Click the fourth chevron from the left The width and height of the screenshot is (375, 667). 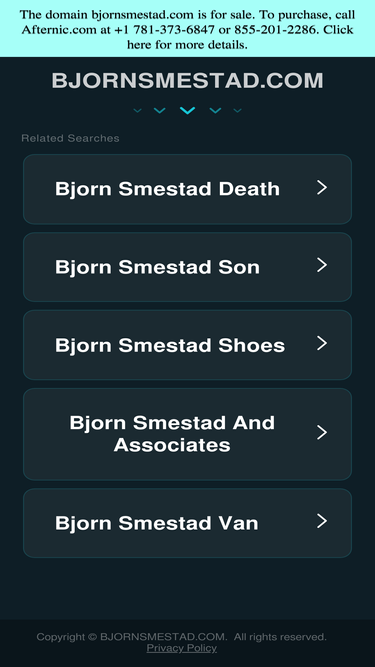[216, 111]
